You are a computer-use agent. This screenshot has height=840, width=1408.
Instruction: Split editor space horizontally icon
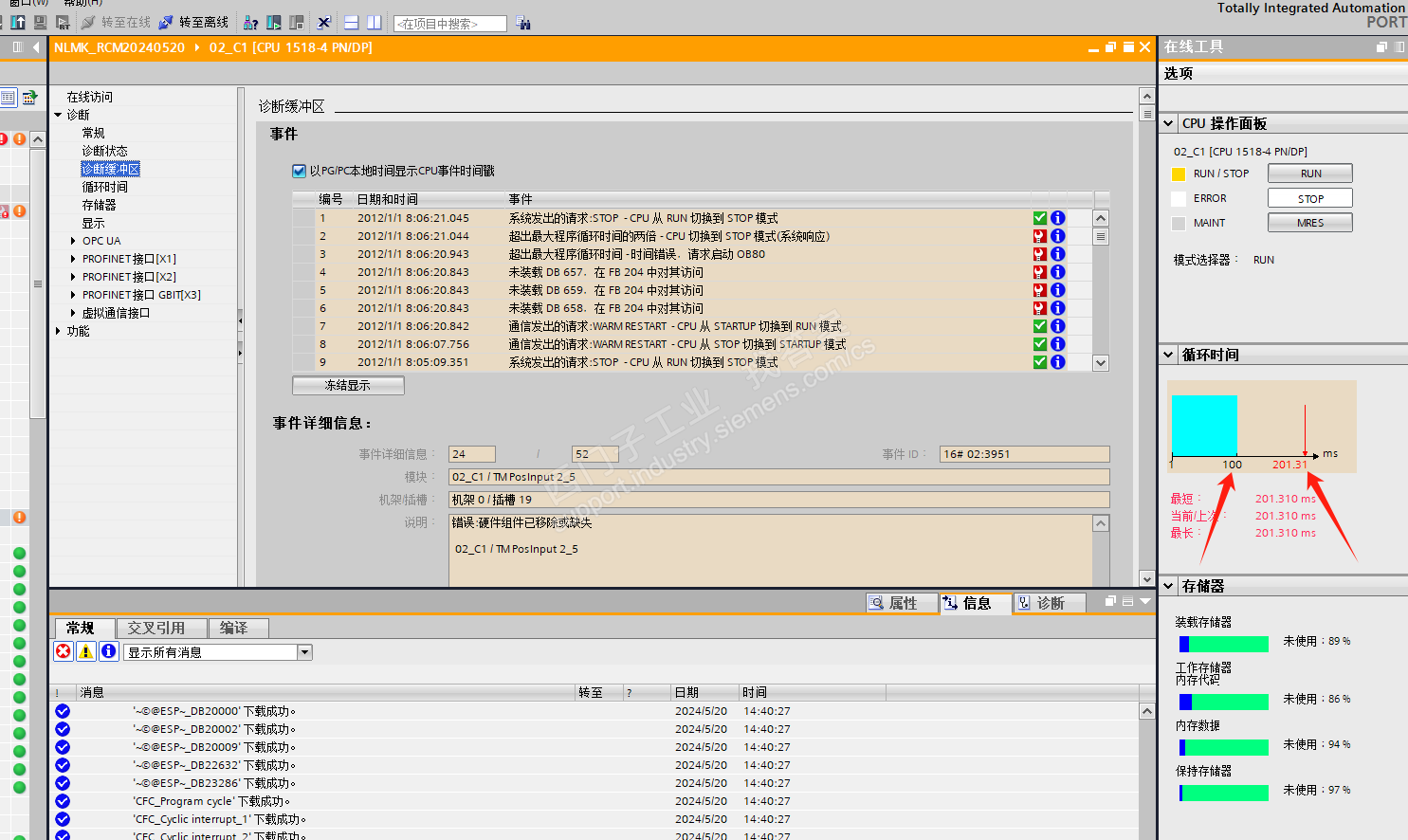tap(351, 22)
